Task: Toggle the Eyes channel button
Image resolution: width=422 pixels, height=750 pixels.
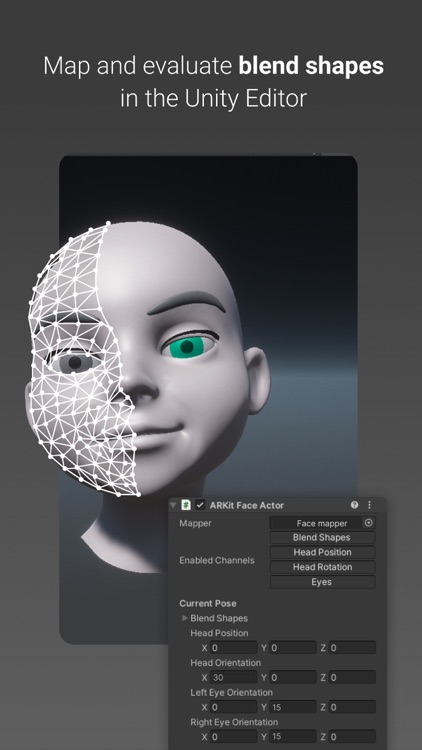Action: coord(322,582)
